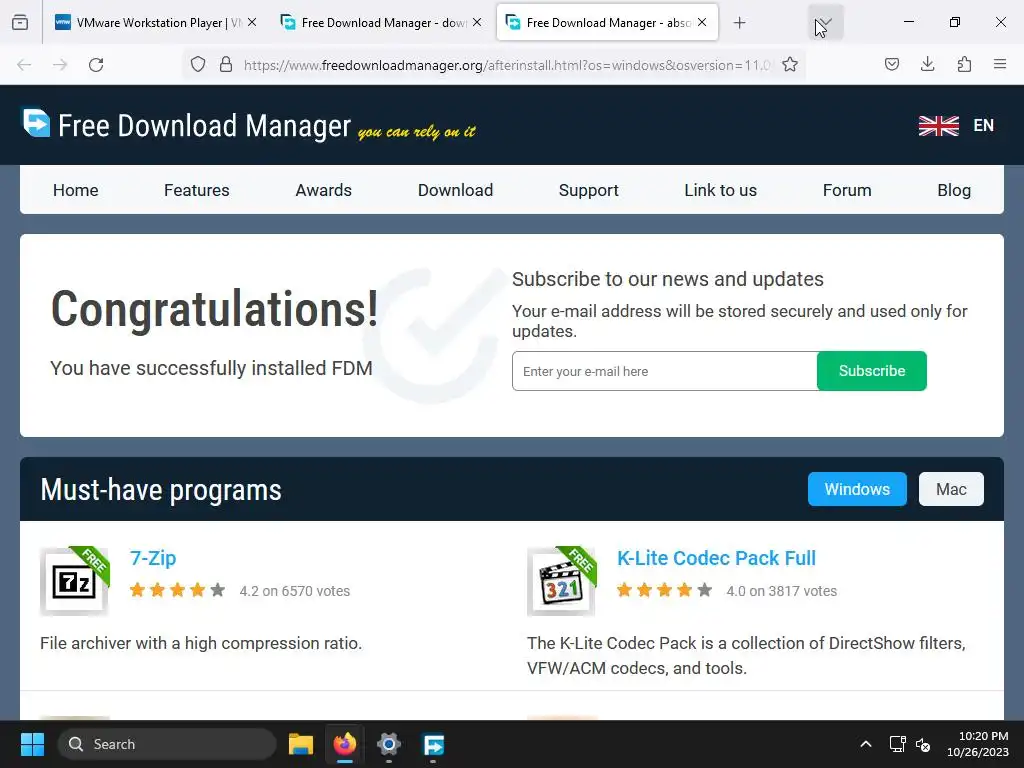This screenshot has width=1024, height=768.
Task: Click the 7-Zip star rating
Action: click(178, 590)
